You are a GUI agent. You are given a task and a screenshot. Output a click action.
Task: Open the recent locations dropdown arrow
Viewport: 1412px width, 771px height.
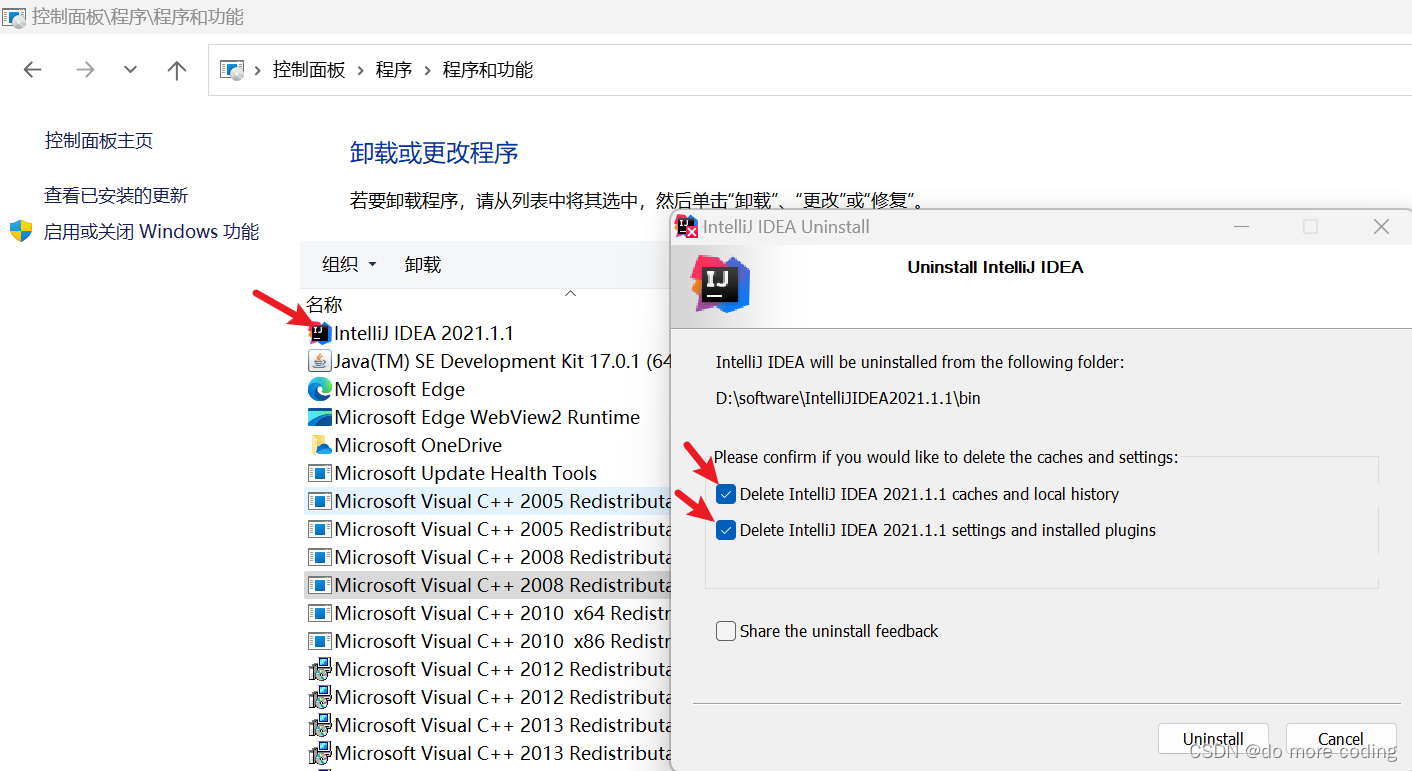130,70
